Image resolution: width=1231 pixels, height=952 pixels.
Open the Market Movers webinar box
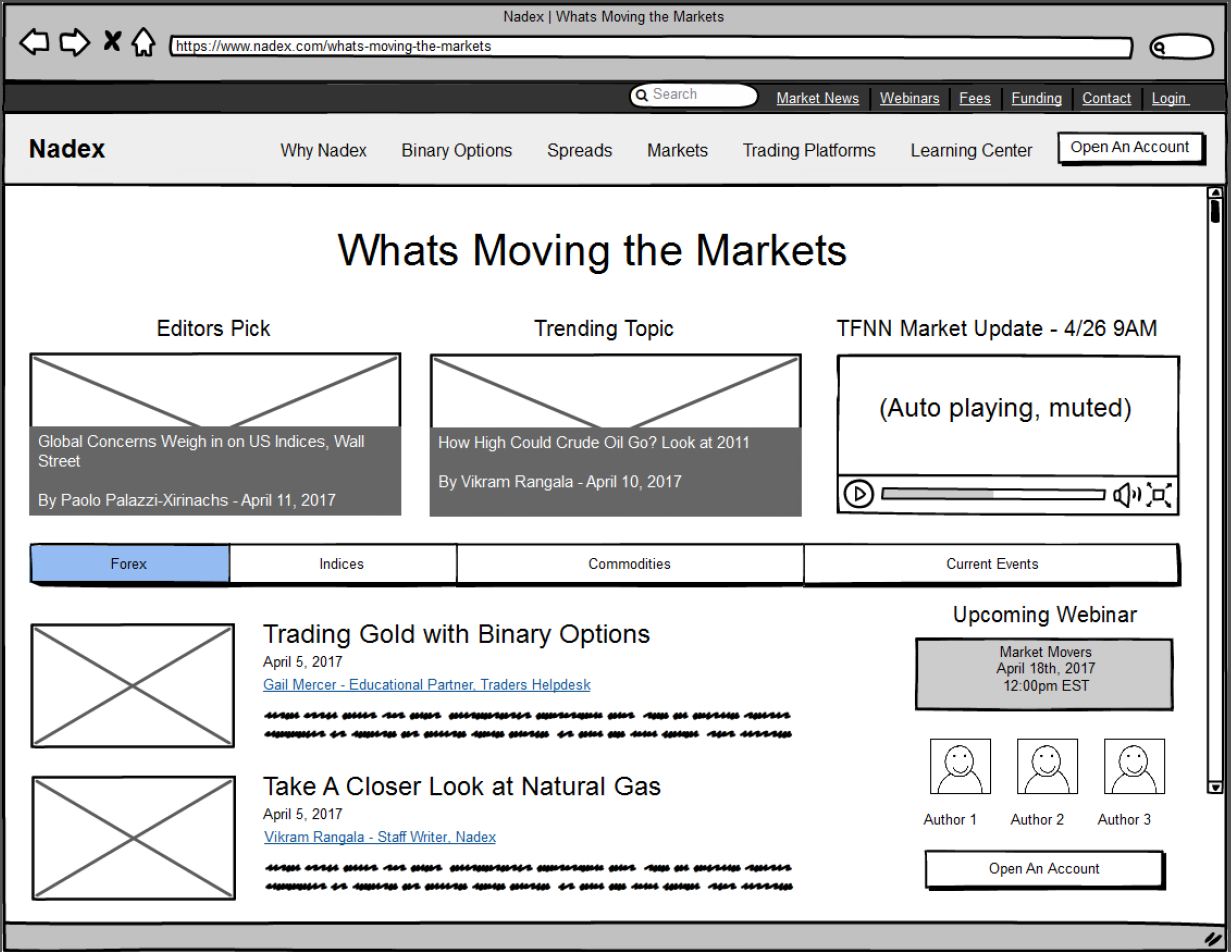[1044, 674]
